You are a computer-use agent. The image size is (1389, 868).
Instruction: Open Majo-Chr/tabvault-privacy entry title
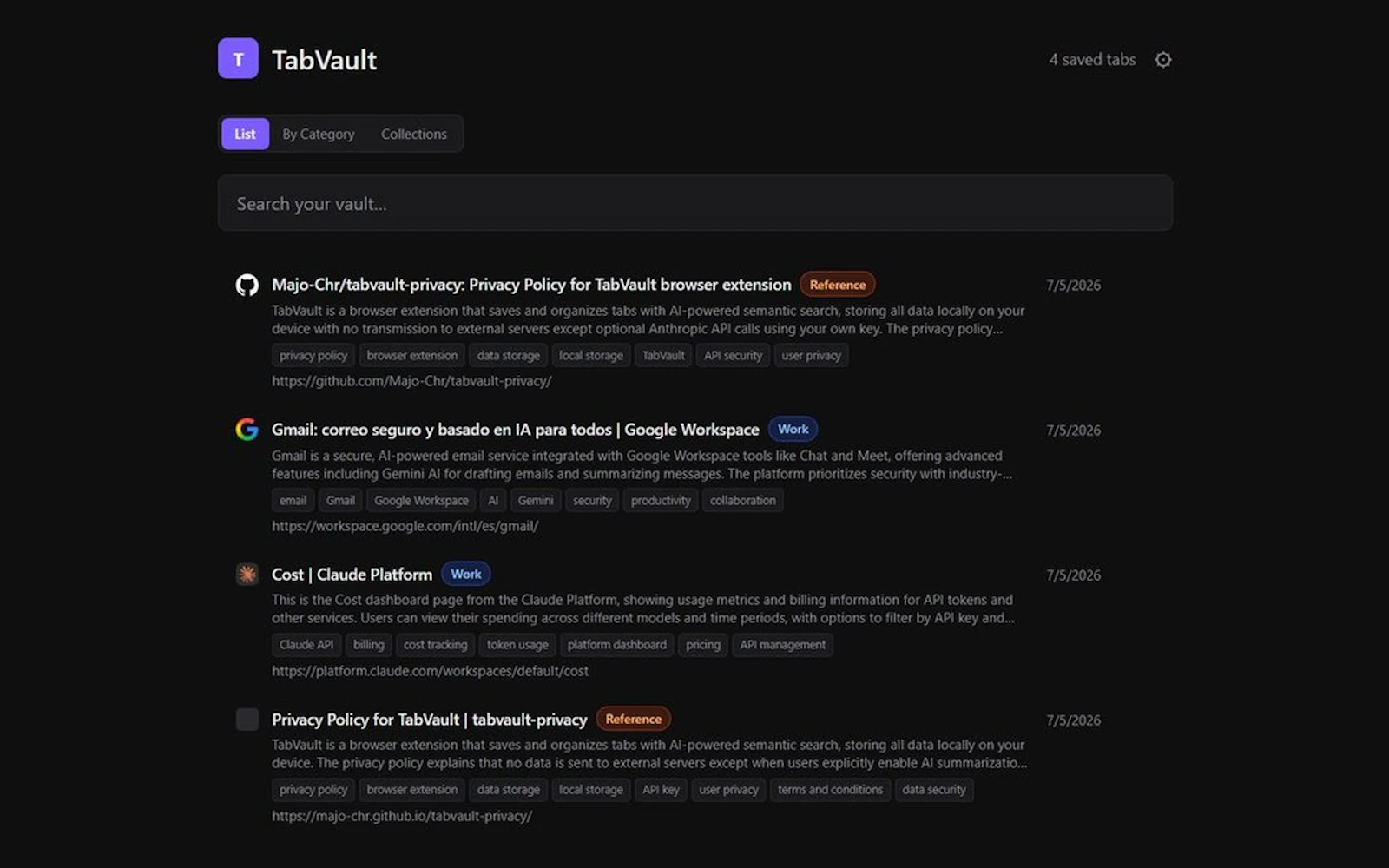(x=531, y=285)
